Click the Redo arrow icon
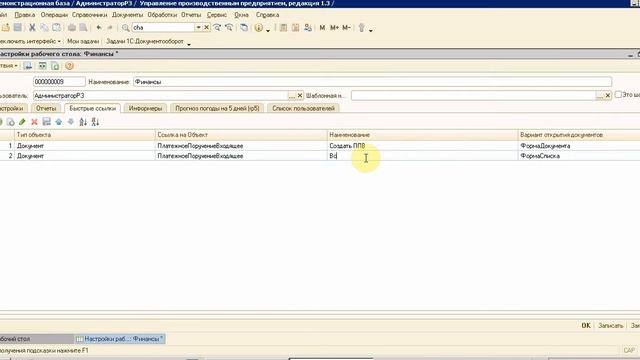Screen dimensions: 640x360 110,28
